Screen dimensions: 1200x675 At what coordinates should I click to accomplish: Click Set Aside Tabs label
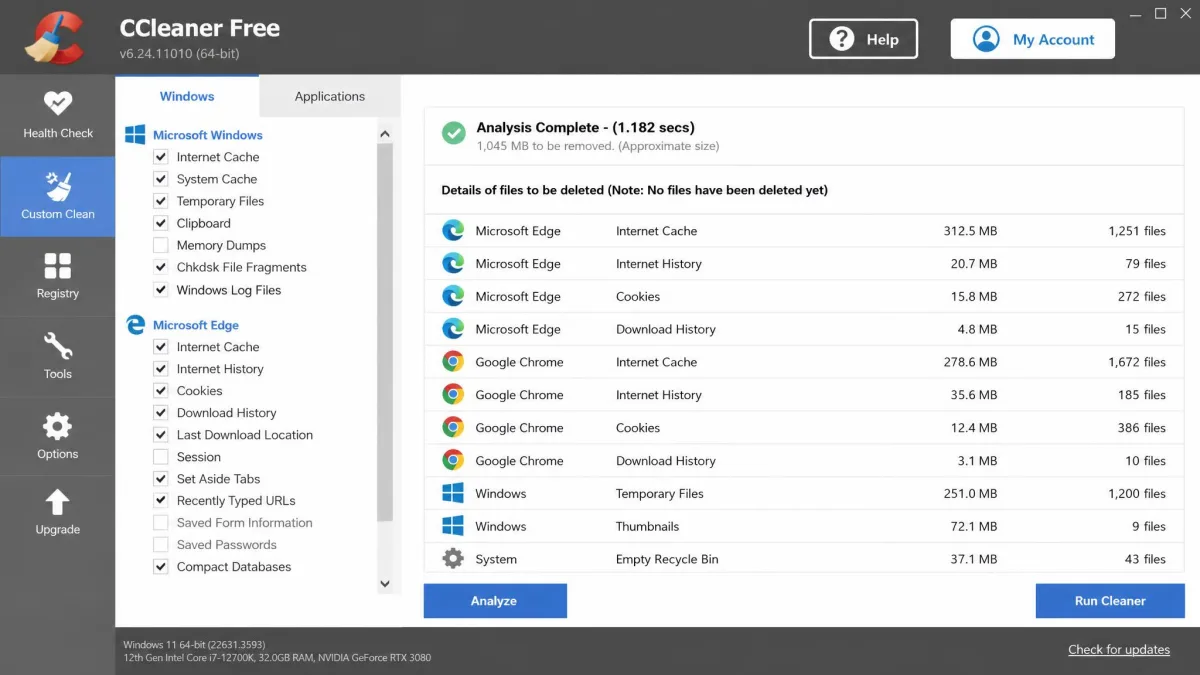pos(218,479)
